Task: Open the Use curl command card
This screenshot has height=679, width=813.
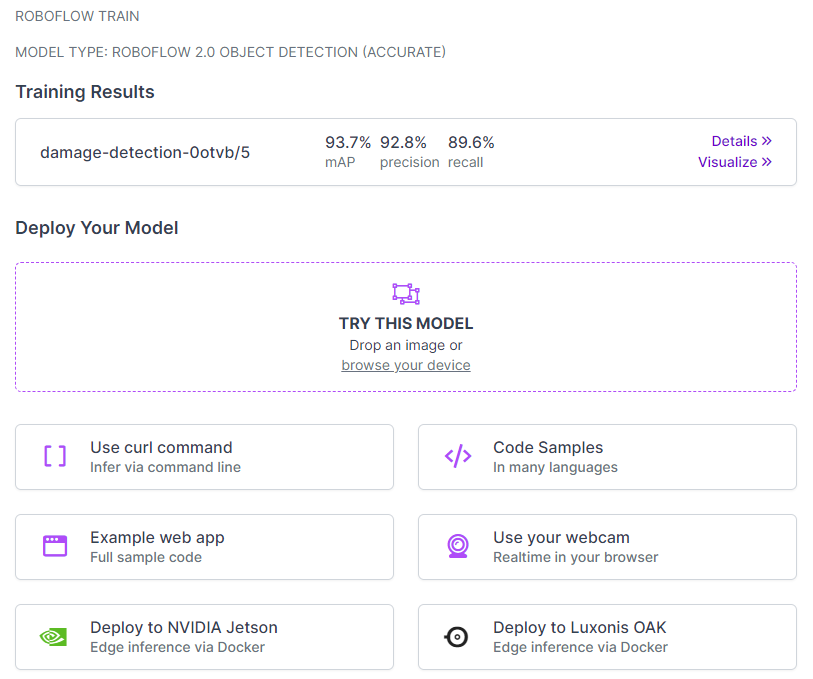Action: pyautogui.click(x=204, y=457)
